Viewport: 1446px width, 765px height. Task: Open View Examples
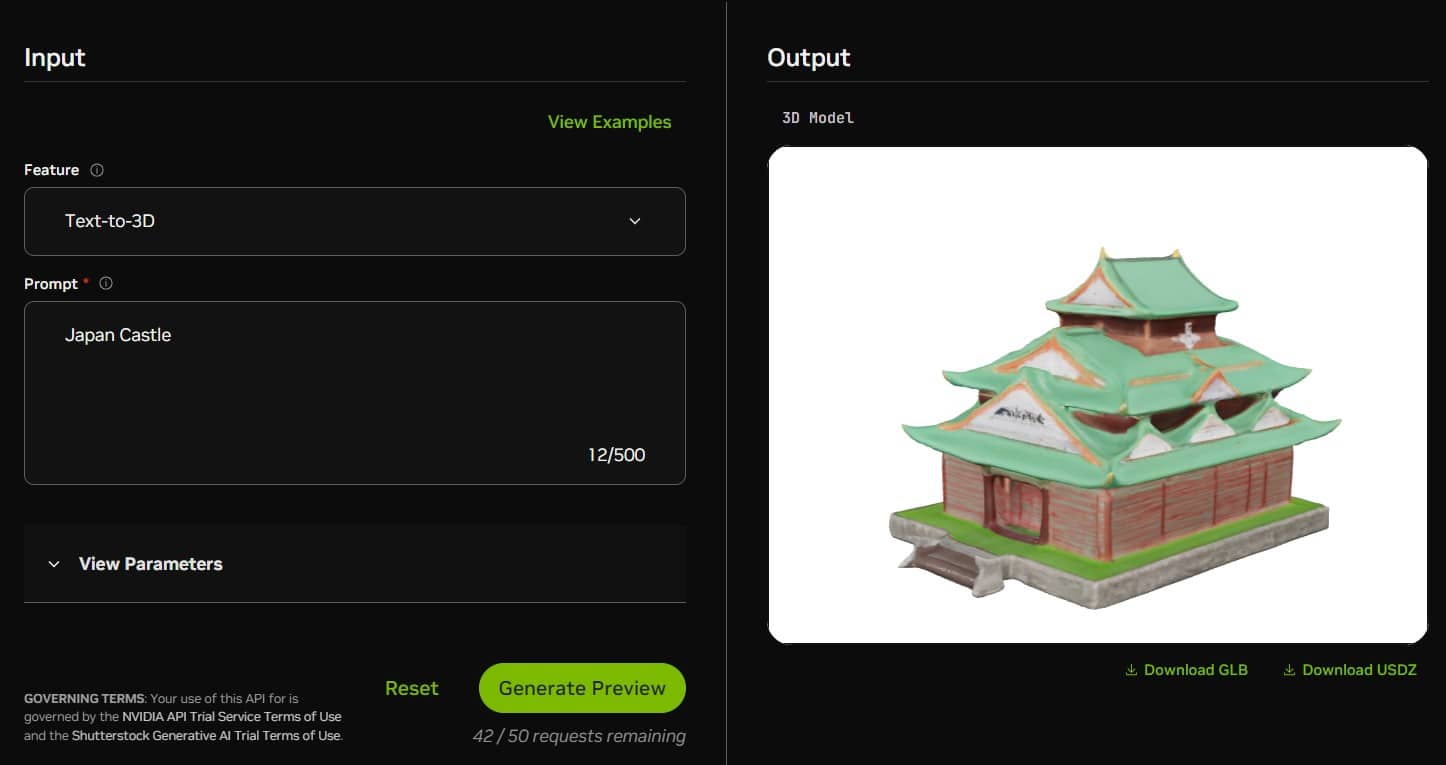[x=609, y=121]
